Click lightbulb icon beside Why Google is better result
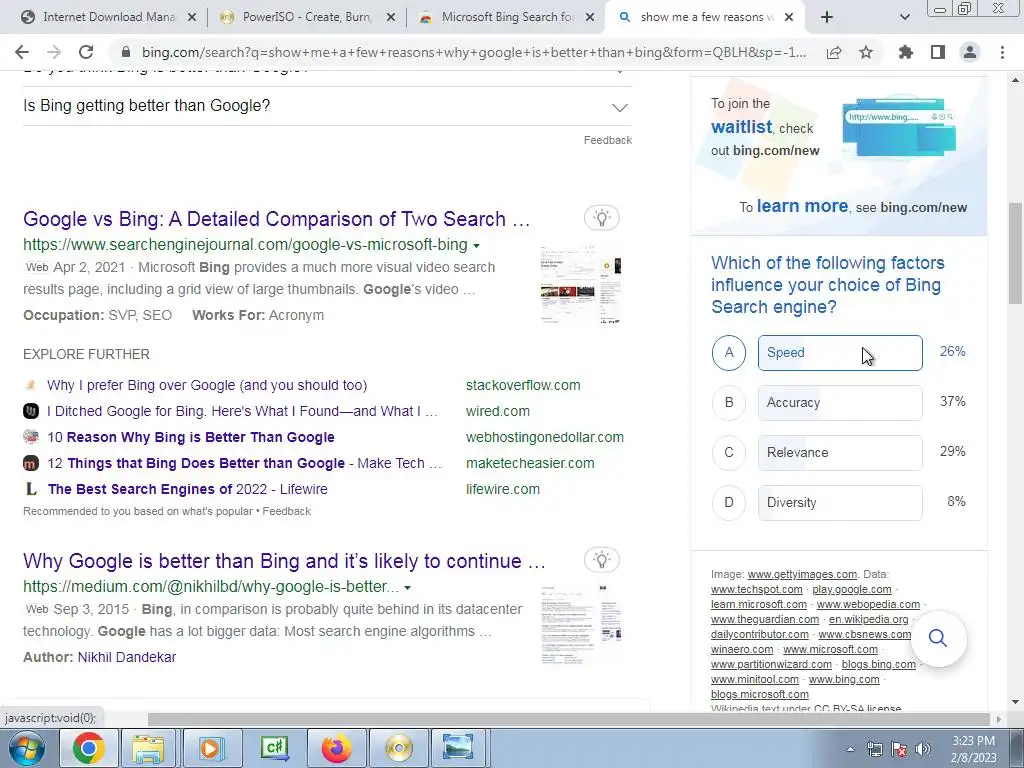The height and width of the screenshot is (768, 1024). [x=601, y=560]
